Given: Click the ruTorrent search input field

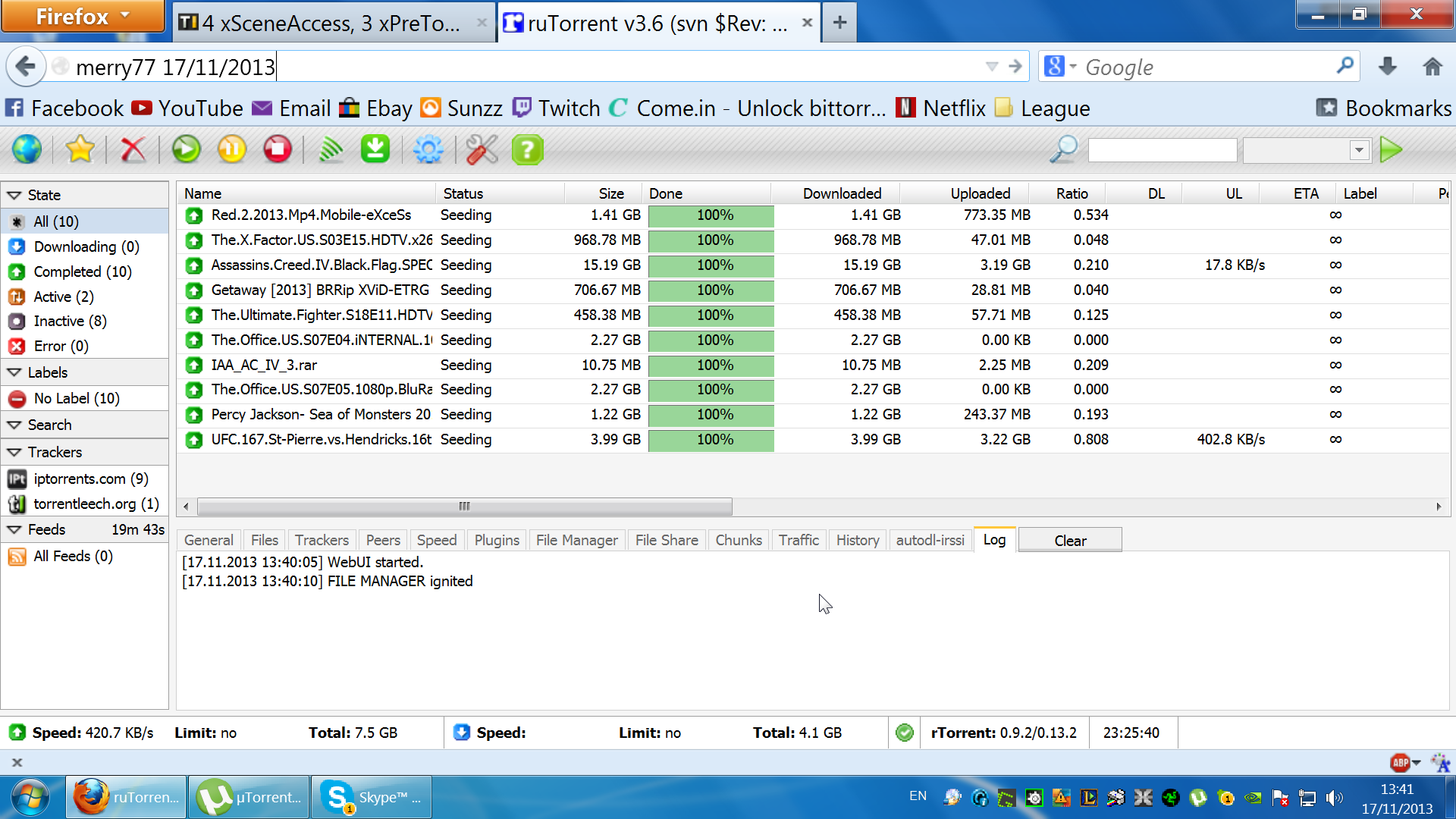Looking at the screenshot, I should (x=1162, y=149).
